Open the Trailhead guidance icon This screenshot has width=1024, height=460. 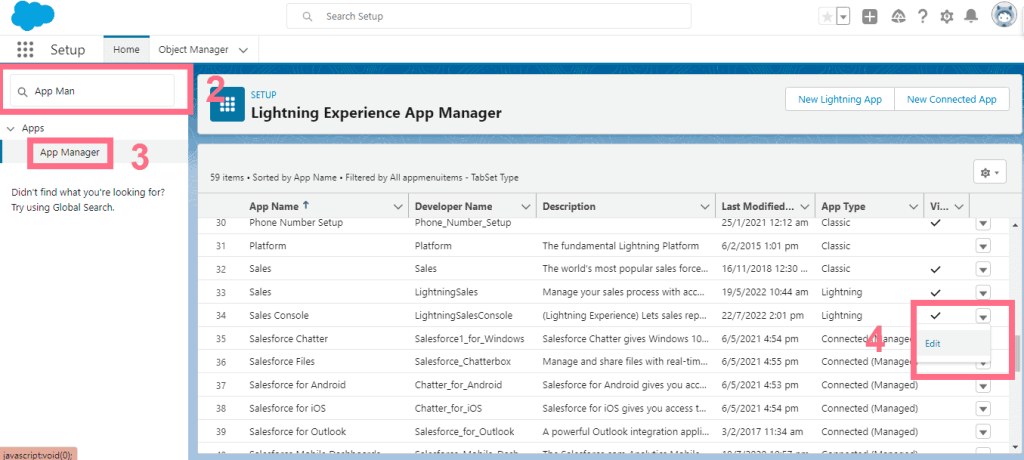pos(897,17)
